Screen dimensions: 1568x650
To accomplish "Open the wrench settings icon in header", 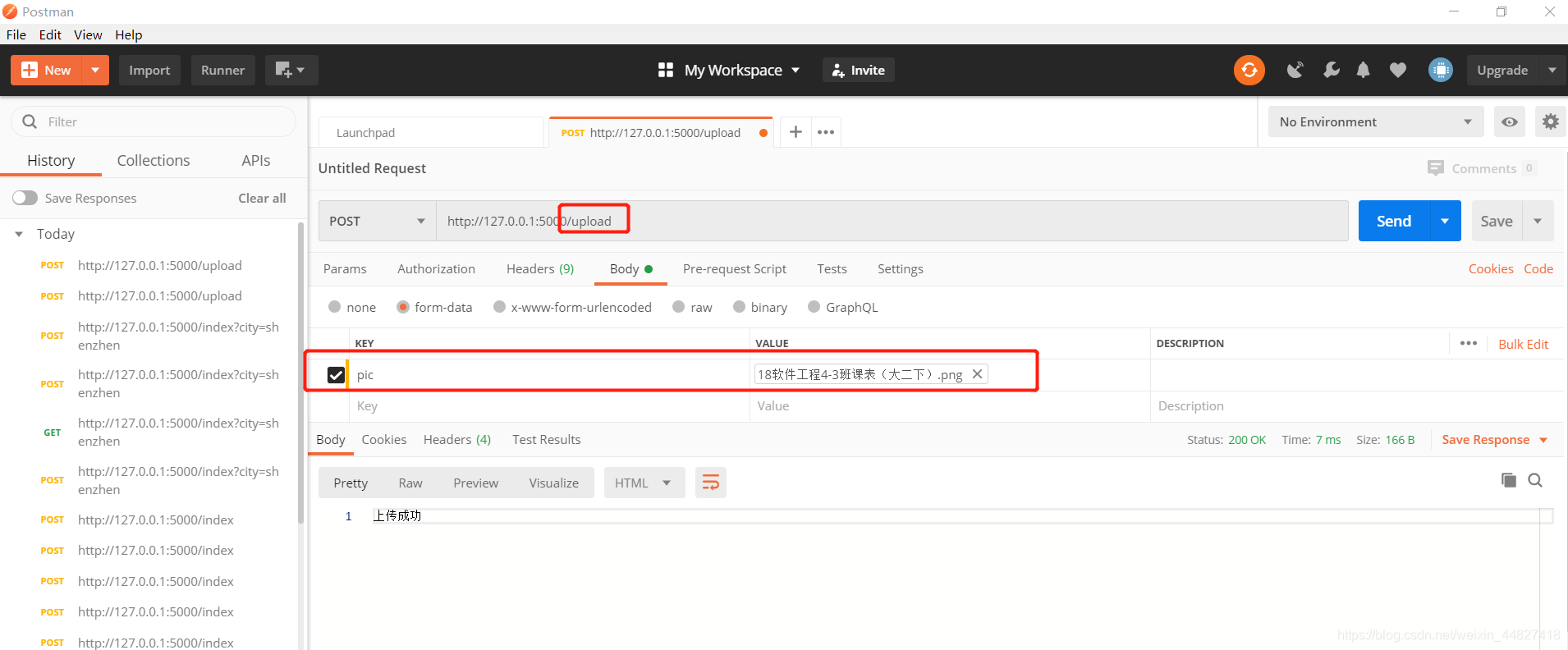I will pyautogui.click(x=1331, y=70).
